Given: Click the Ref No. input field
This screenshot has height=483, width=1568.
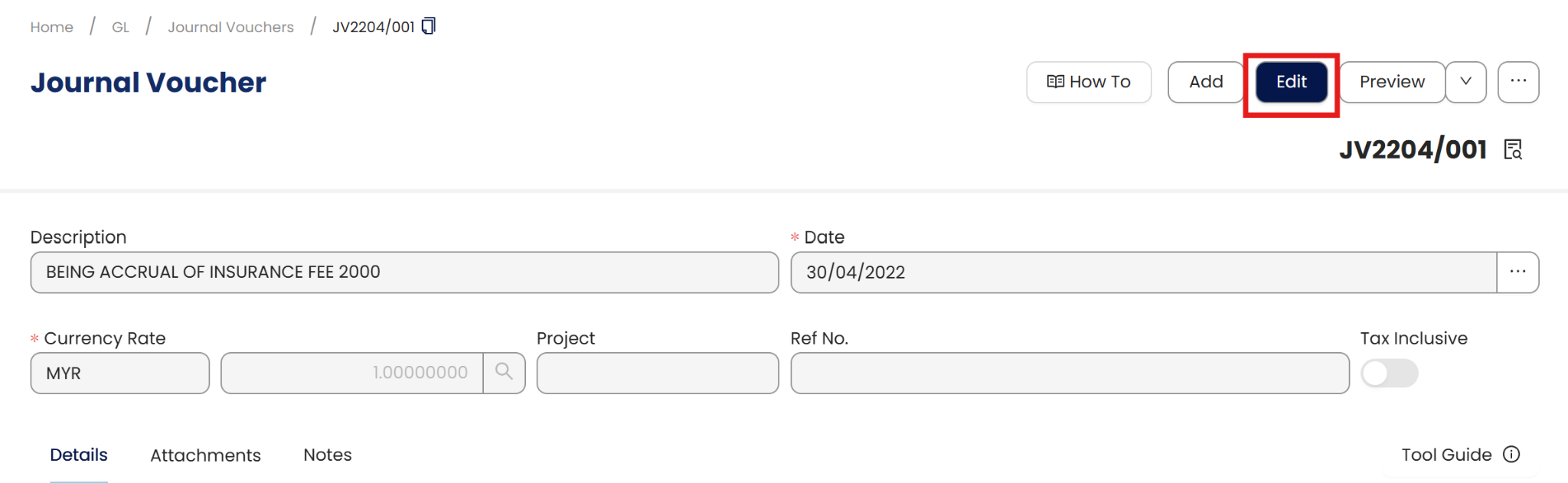Looking at the screenshot, I should coord(1070,374).
